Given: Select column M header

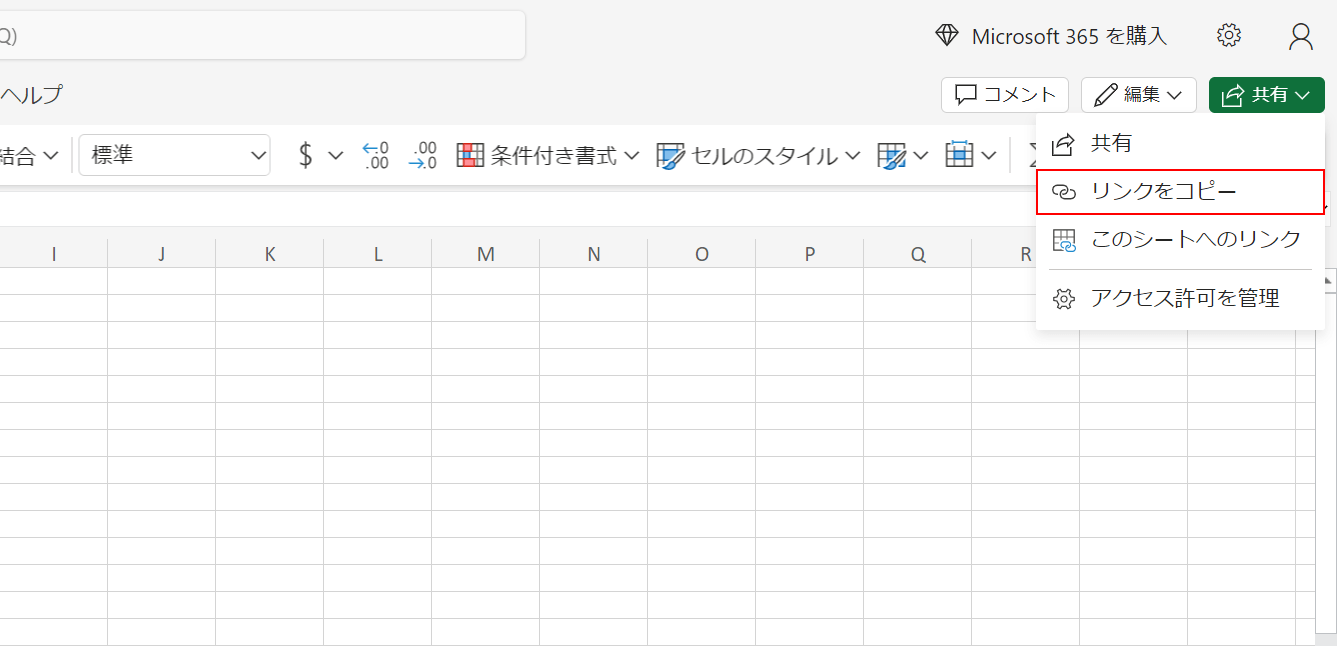Looking at the screenshot, I should [x=486, y=254].
